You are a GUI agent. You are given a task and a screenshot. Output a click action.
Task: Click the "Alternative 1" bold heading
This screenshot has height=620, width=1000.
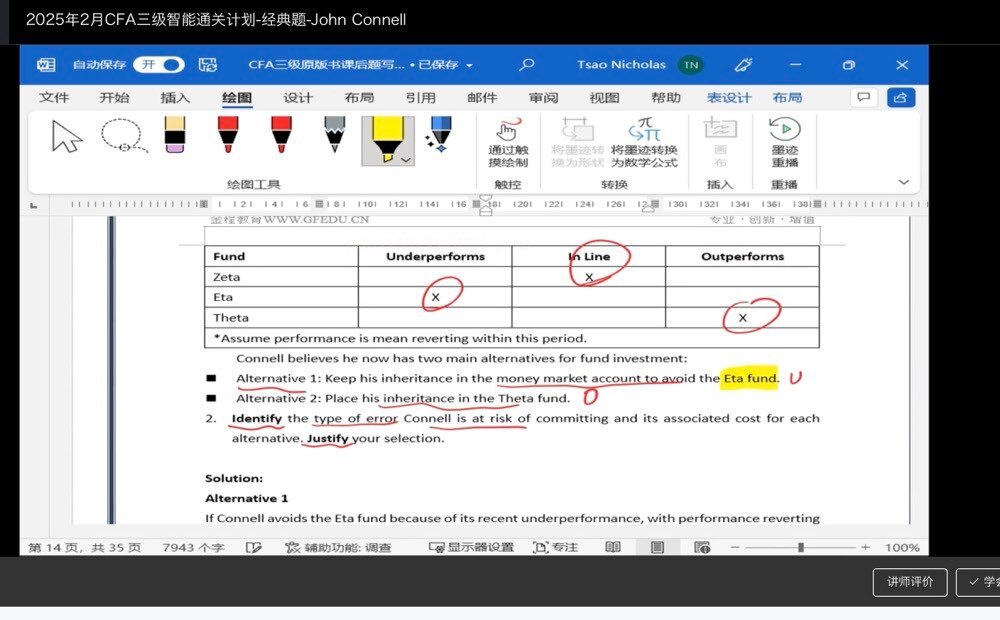(247, 498)
